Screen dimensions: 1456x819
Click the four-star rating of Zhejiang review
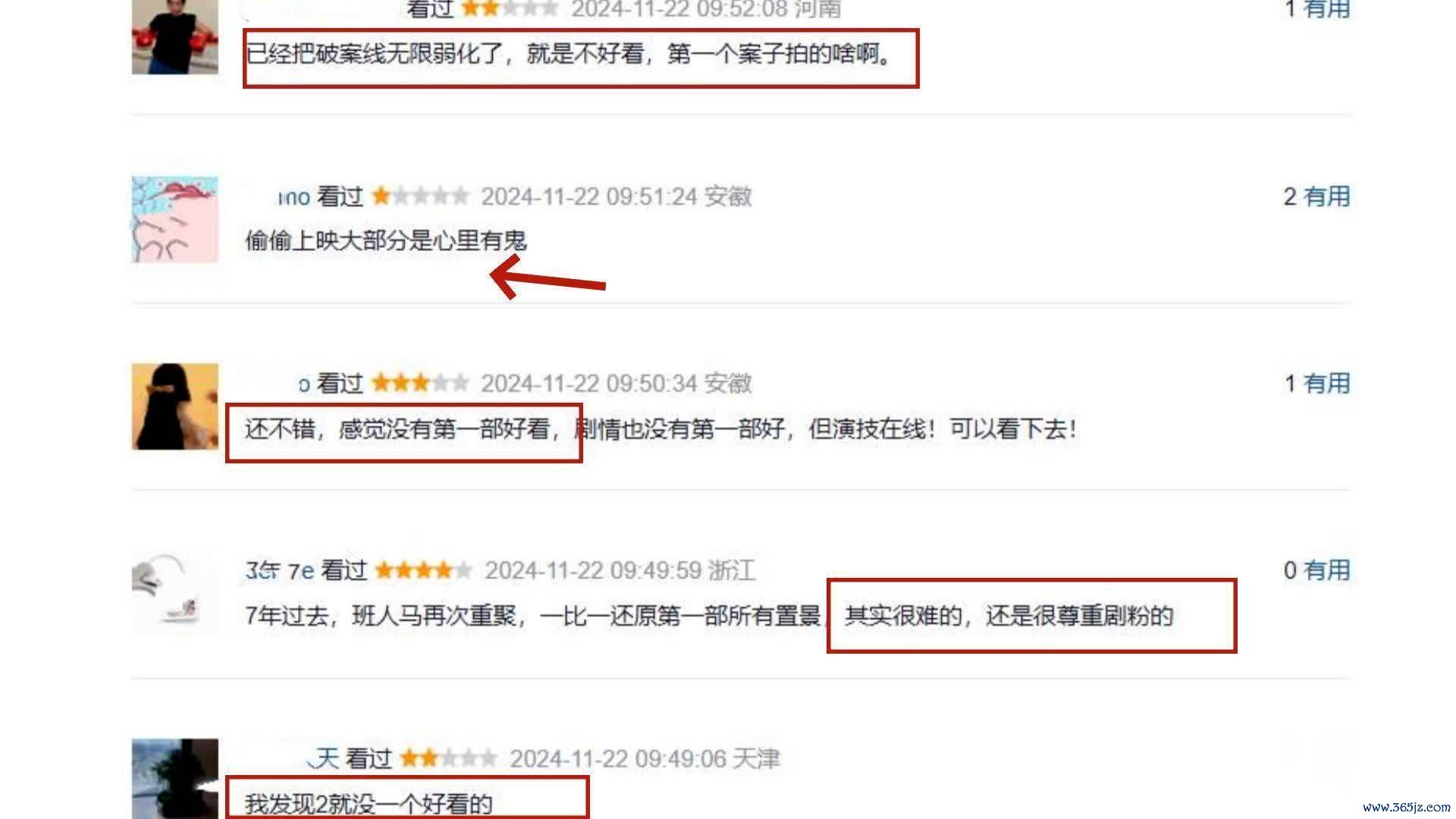424,570
